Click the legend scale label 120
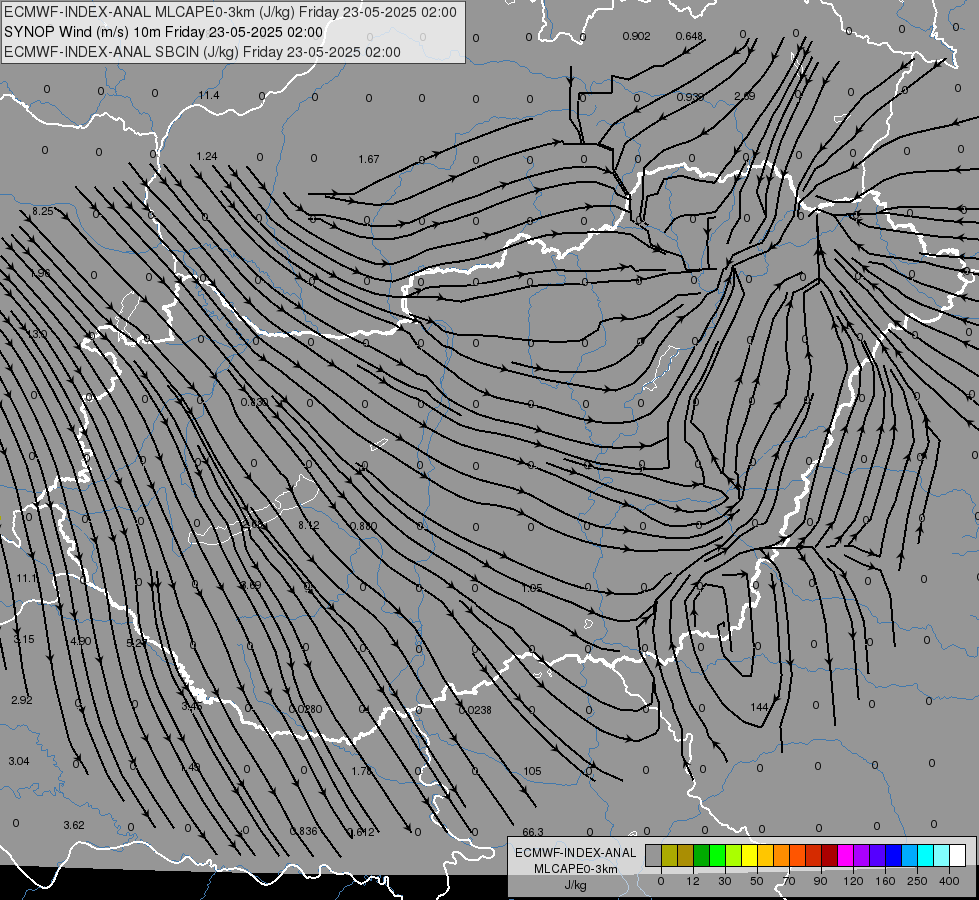 click(853, 881)
